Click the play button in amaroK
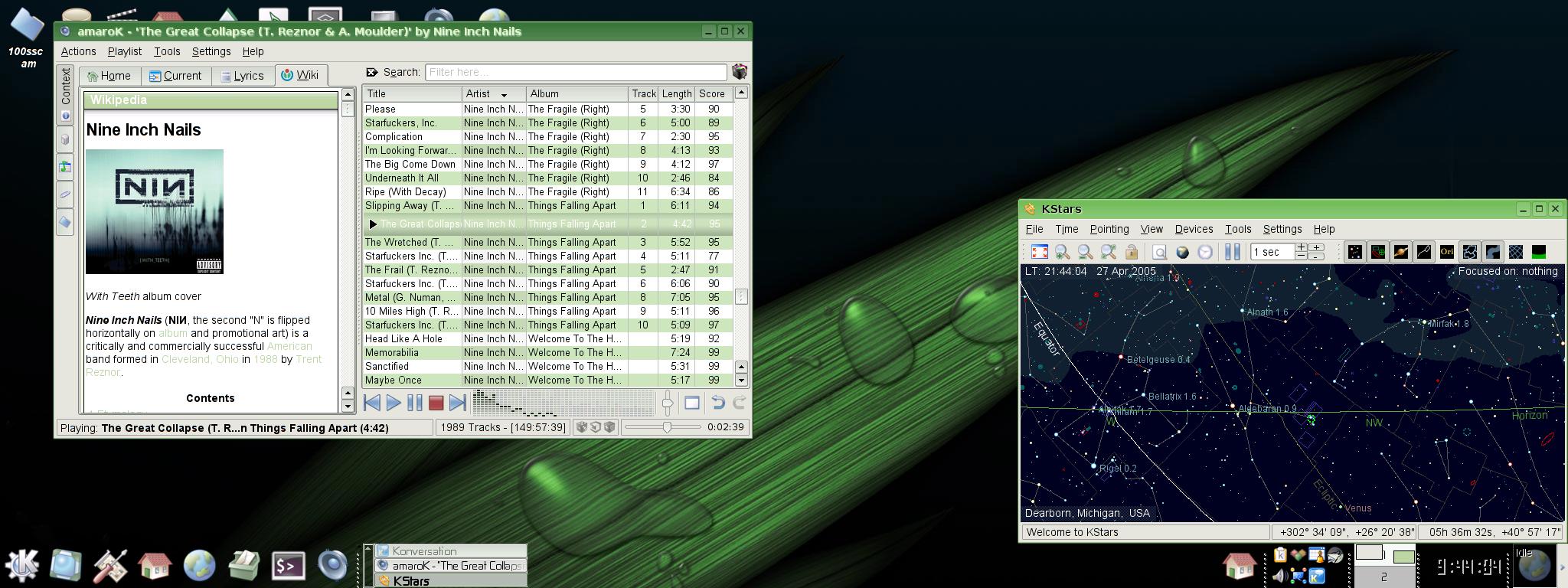 (394, 403)
